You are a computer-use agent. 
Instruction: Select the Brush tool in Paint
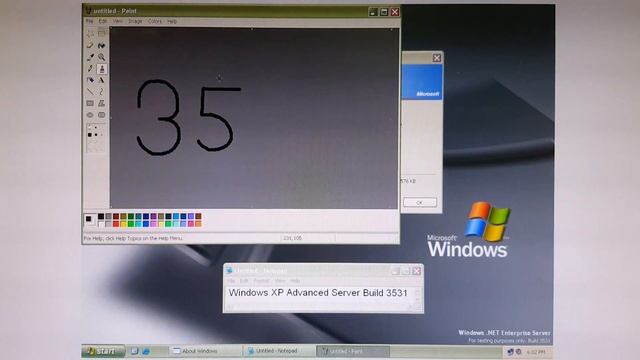point(102,69)
